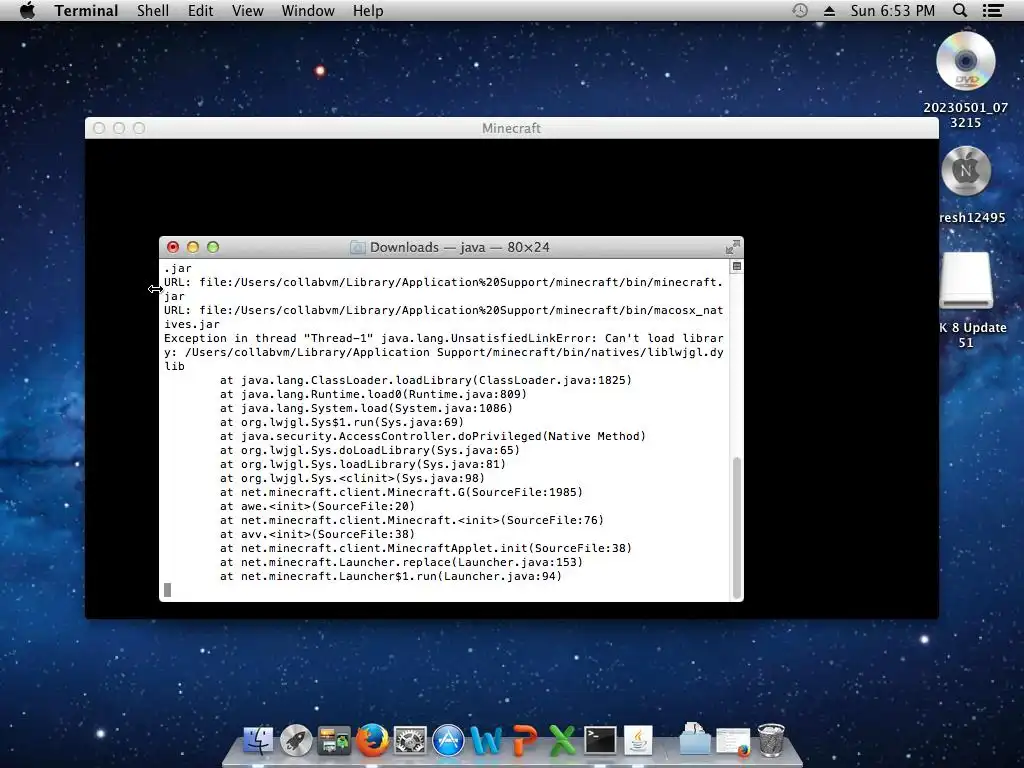1024x768 pixels.
Task: Click the System.load(System.java:1086) line
Action: pos(366,408)
